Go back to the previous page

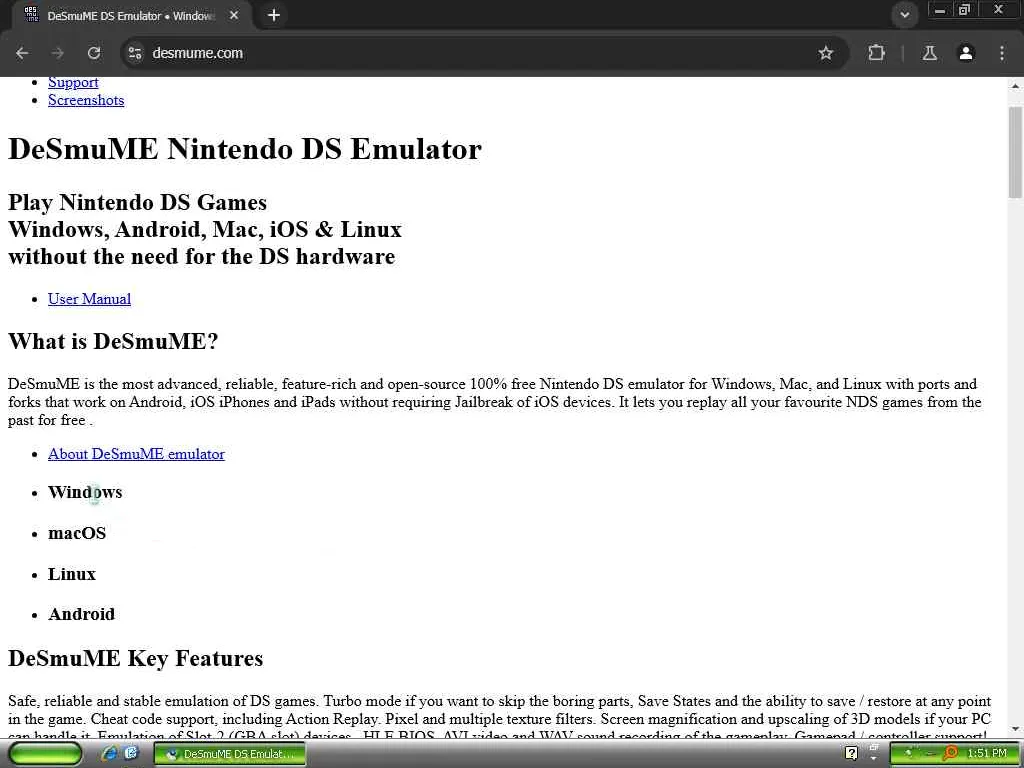pos(22,53)
